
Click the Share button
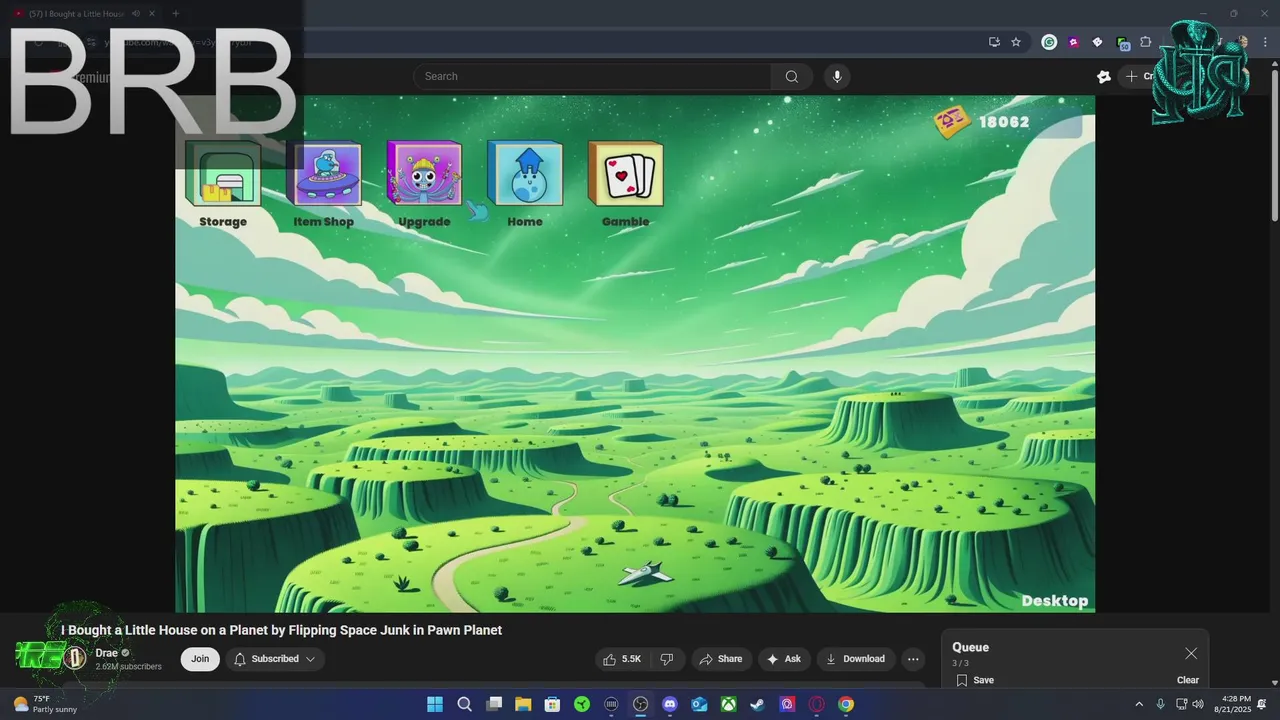pyautogui.click(x=721, y=659)
